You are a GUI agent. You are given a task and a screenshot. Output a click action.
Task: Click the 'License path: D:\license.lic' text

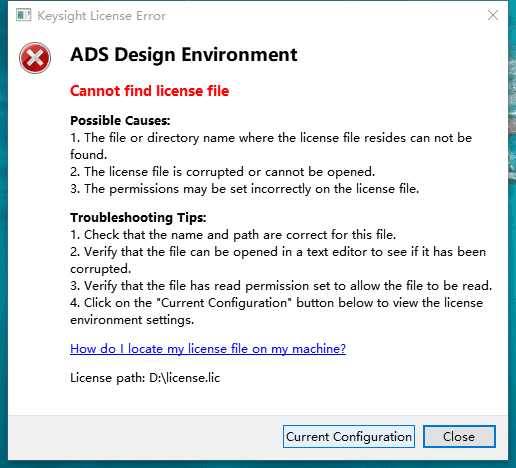(145, 378)
